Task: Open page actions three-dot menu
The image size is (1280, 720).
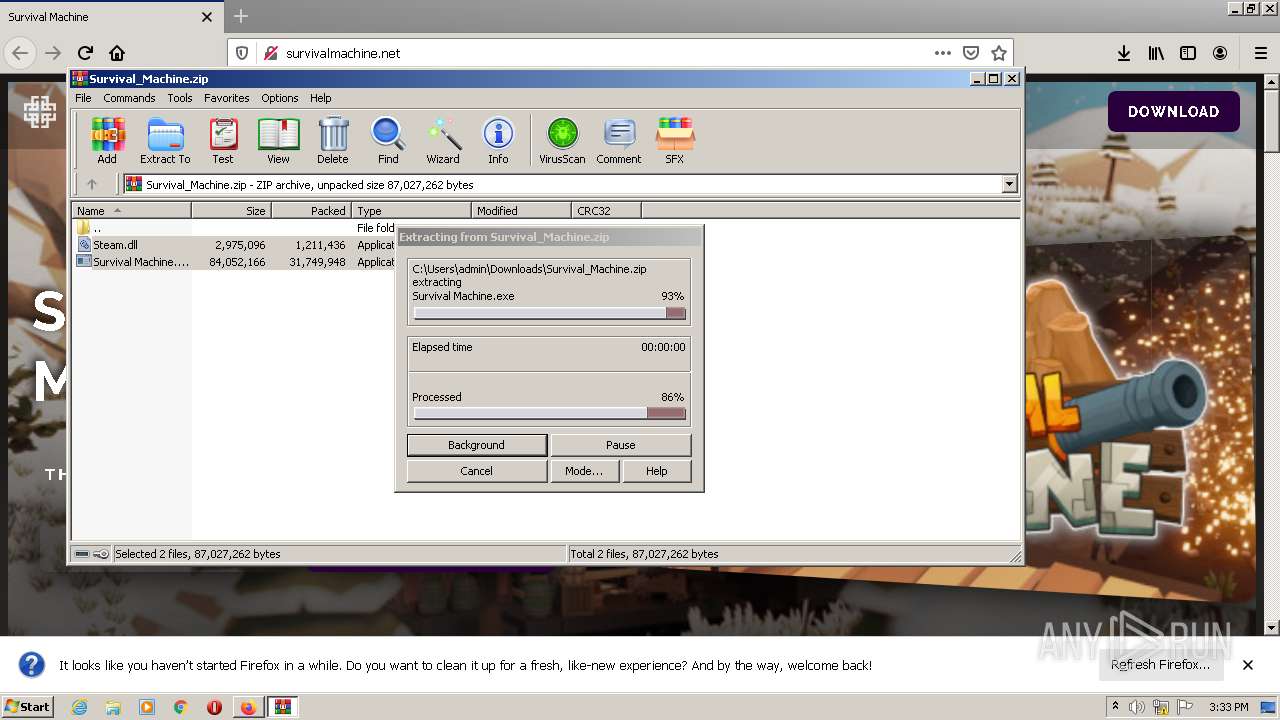Action: (x=942, y=53)
